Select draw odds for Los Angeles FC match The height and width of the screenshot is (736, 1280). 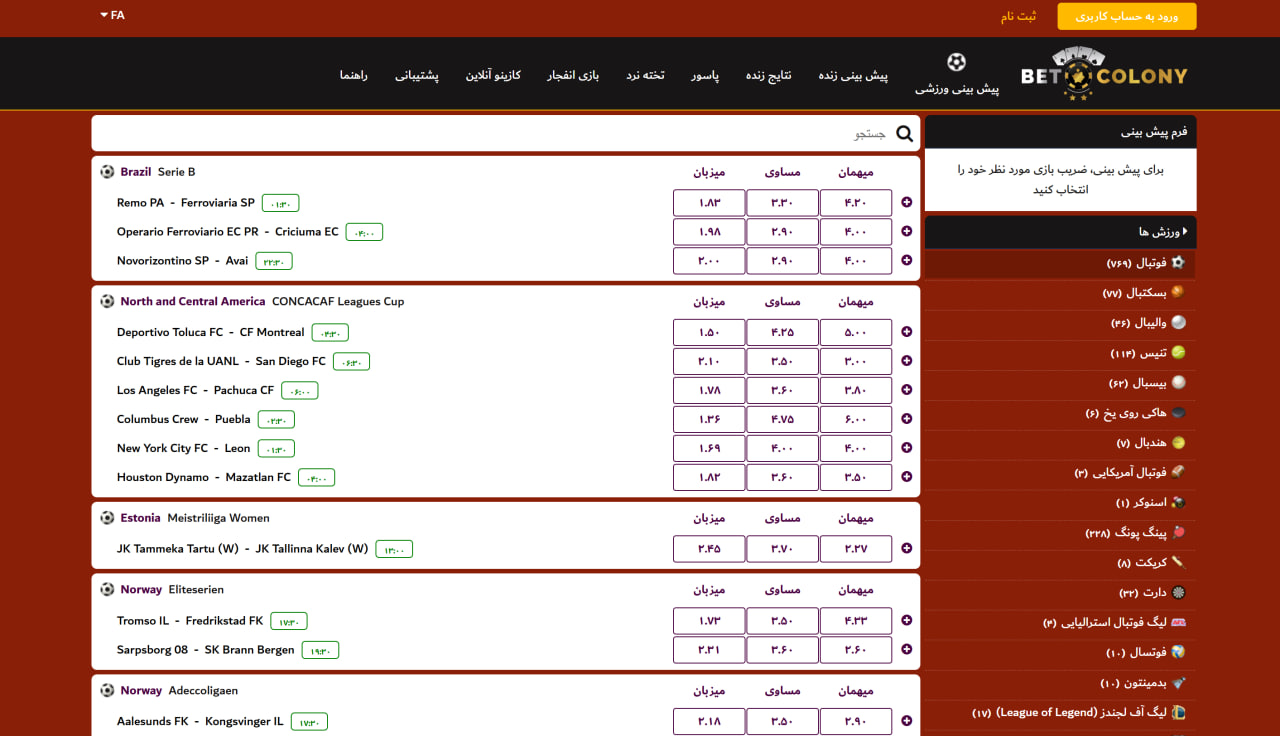pyautogui.click(x=782, y=390)
